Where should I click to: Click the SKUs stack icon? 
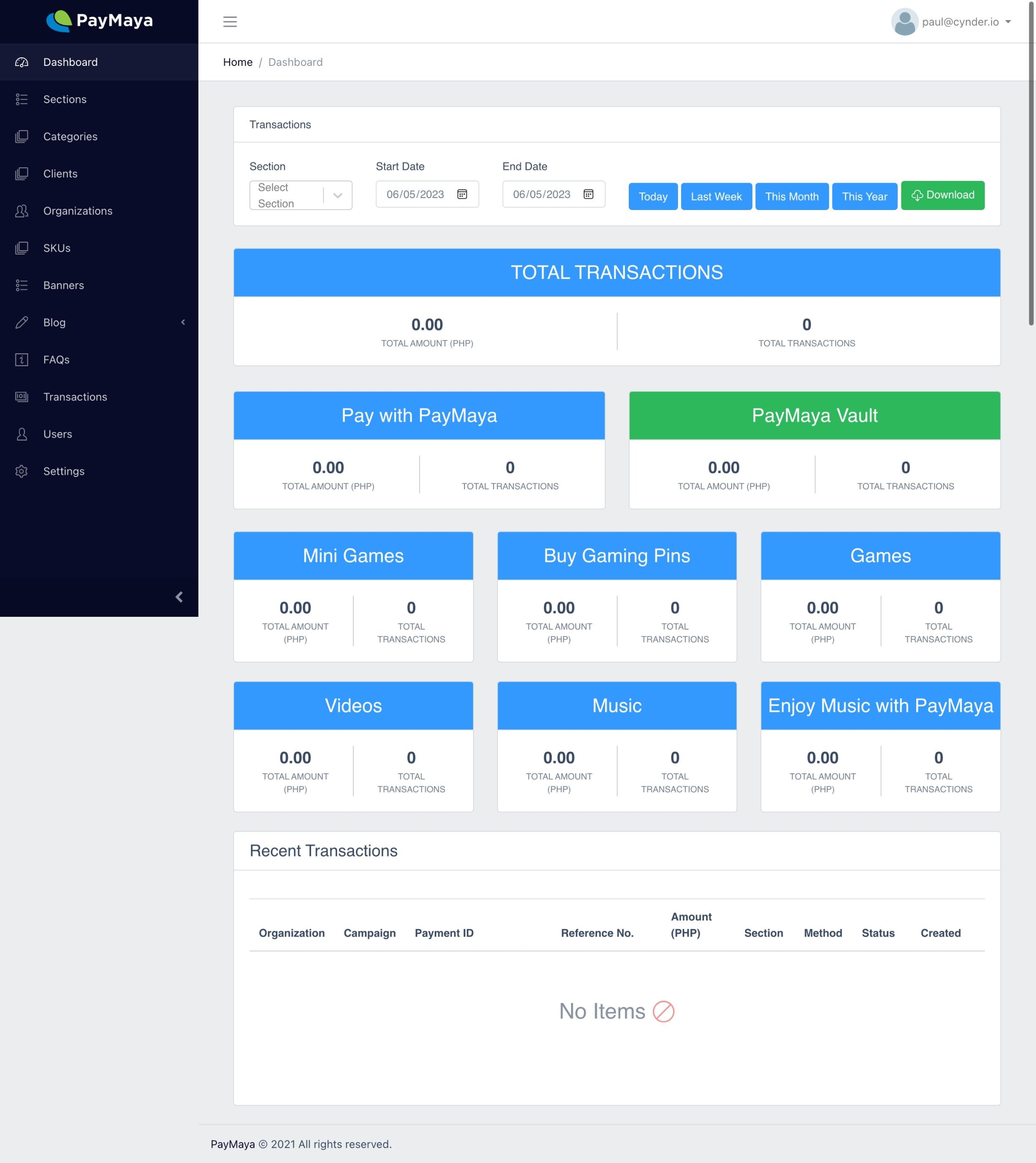pyautogui.click(x=22, y=248)
